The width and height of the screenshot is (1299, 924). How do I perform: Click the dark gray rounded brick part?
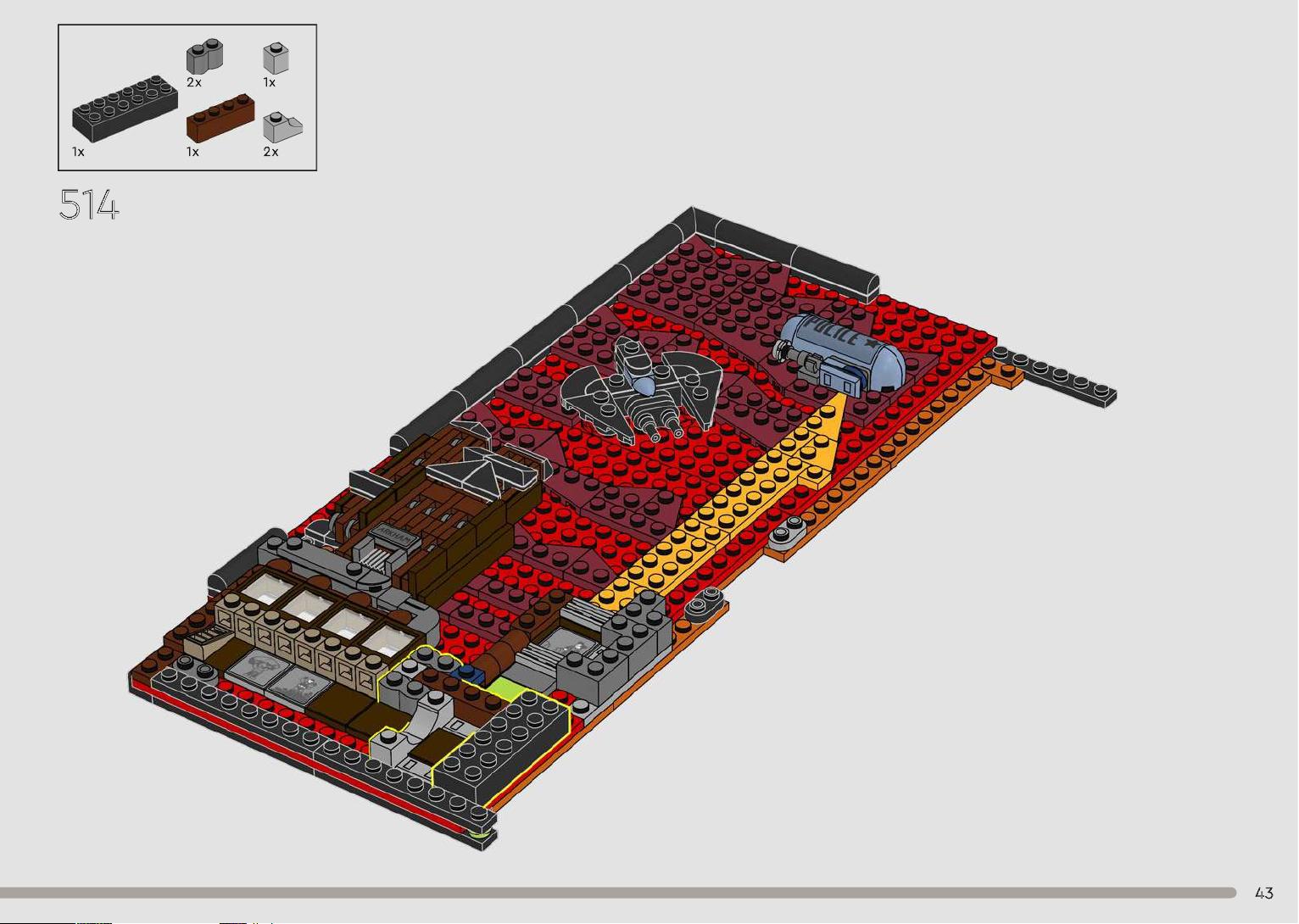[x=204, y=56]
